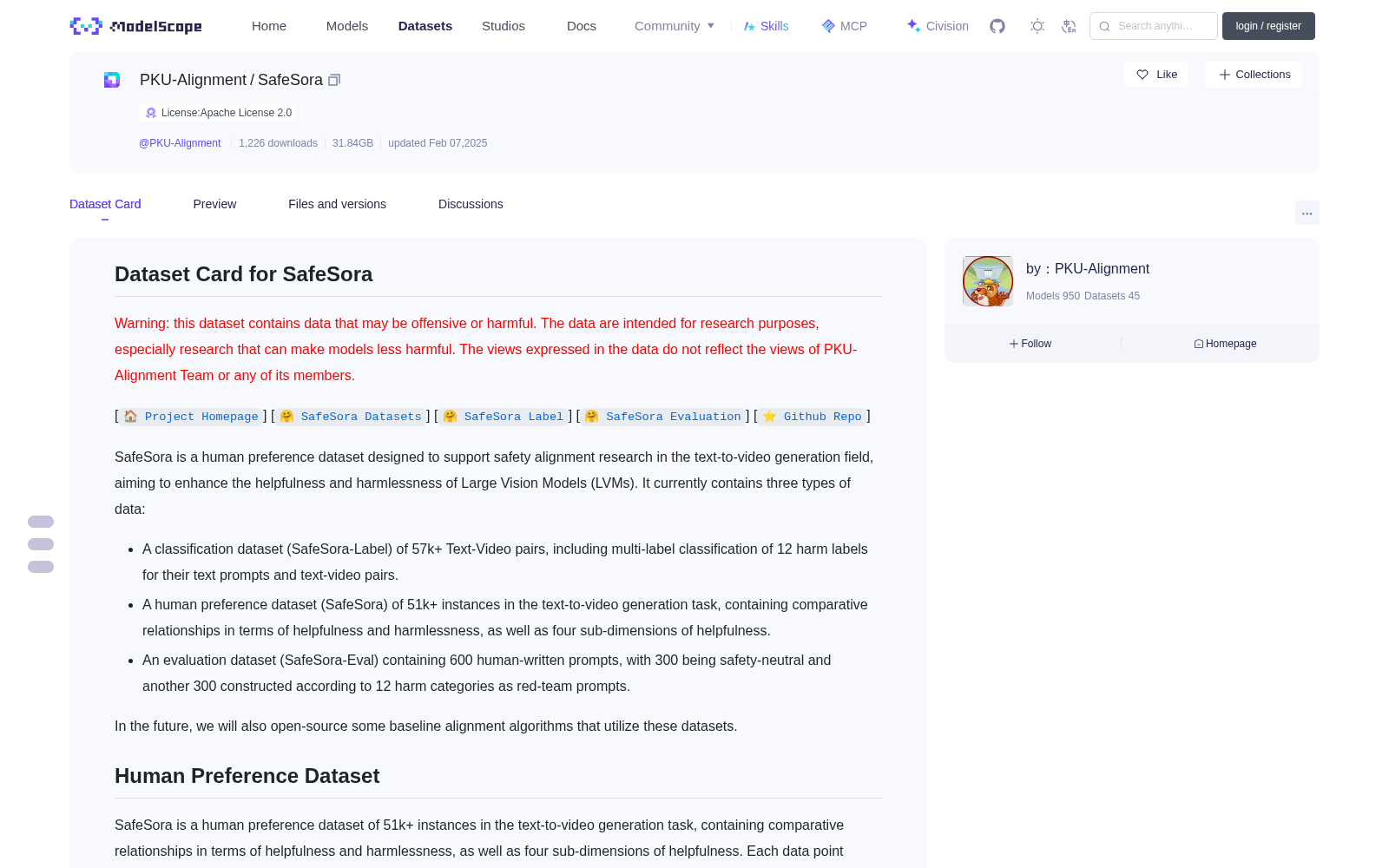Click the first floating side panel pill
Image resolution: width=1389 pixels, height=868 pixels.
pyautogui.click(x=41, y=522)
